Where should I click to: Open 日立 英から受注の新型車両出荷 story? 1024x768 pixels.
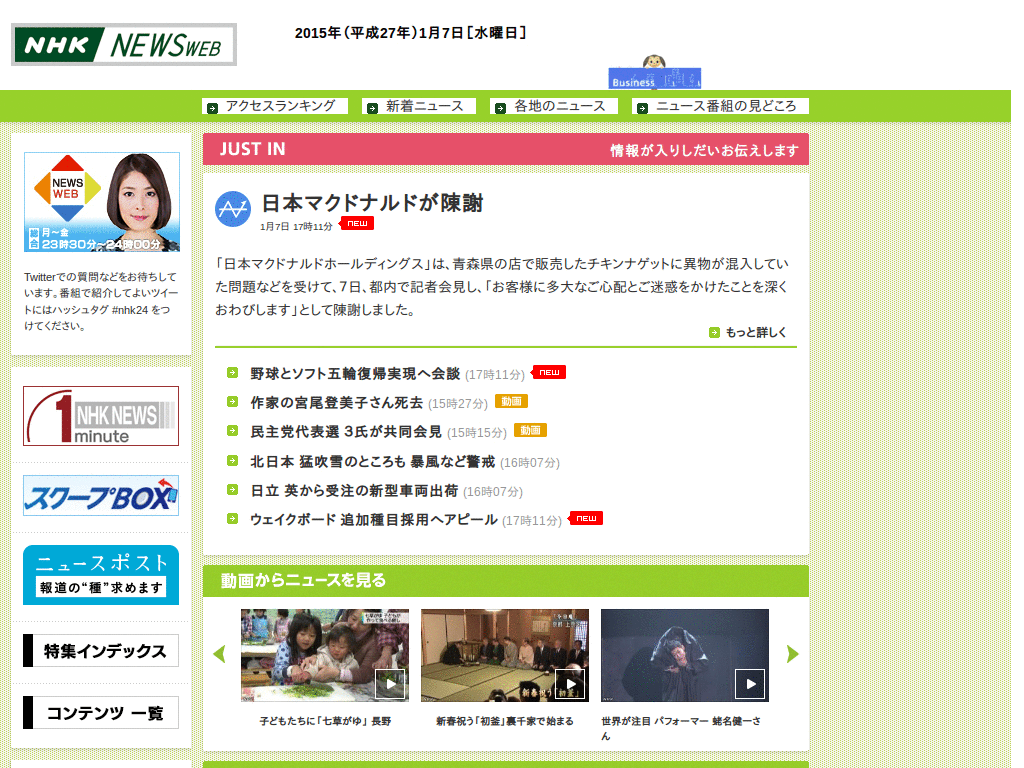click(x=354, y=490)
